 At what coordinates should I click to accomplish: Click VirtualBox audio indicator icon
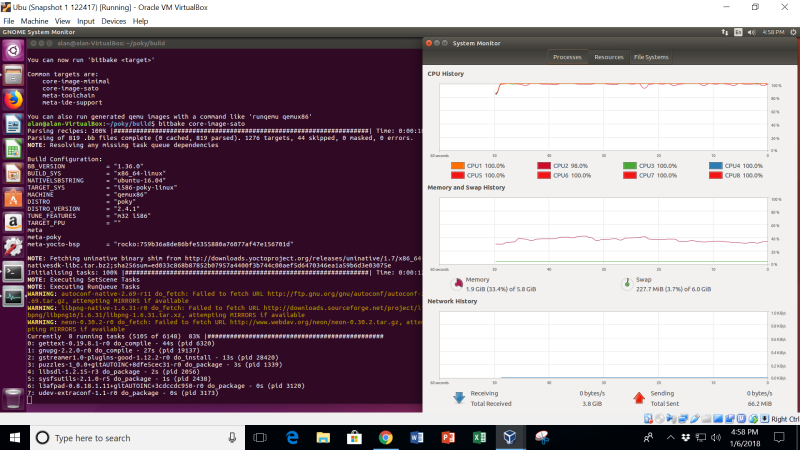coord(671,419)
